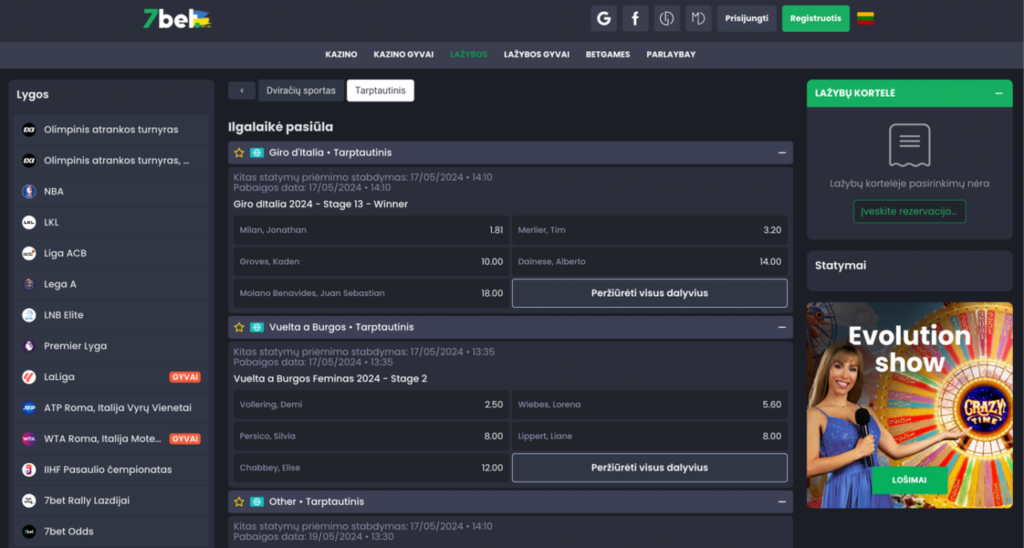
Task: Bet on Merlier, Tim at 3.20
Action: coord(649,230)
